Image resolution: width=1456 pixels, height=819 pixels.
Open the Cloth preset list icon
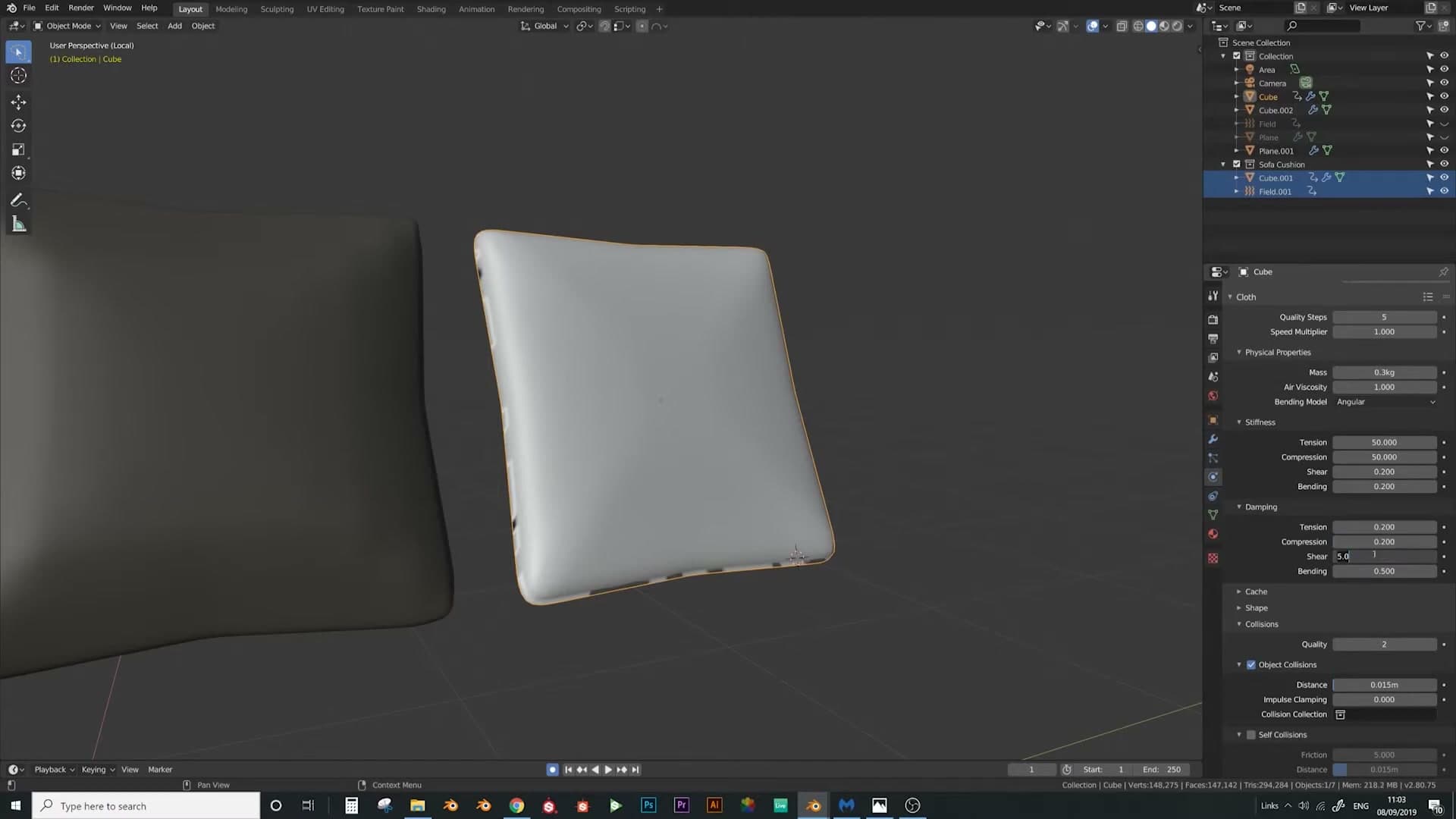(x=1428, y=297)
